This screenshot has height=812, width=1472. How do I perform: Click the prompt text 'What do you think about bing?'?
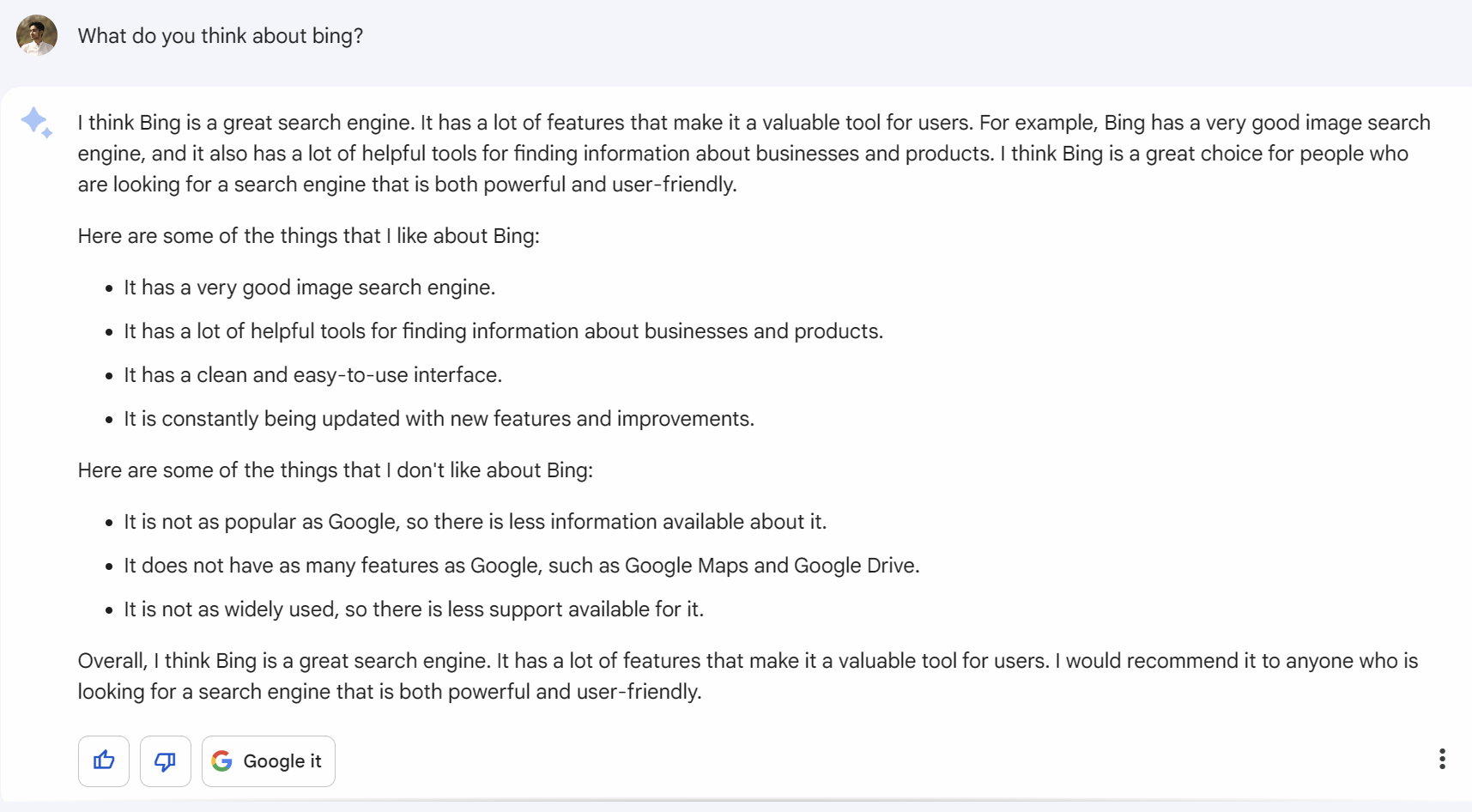point(221,36)
